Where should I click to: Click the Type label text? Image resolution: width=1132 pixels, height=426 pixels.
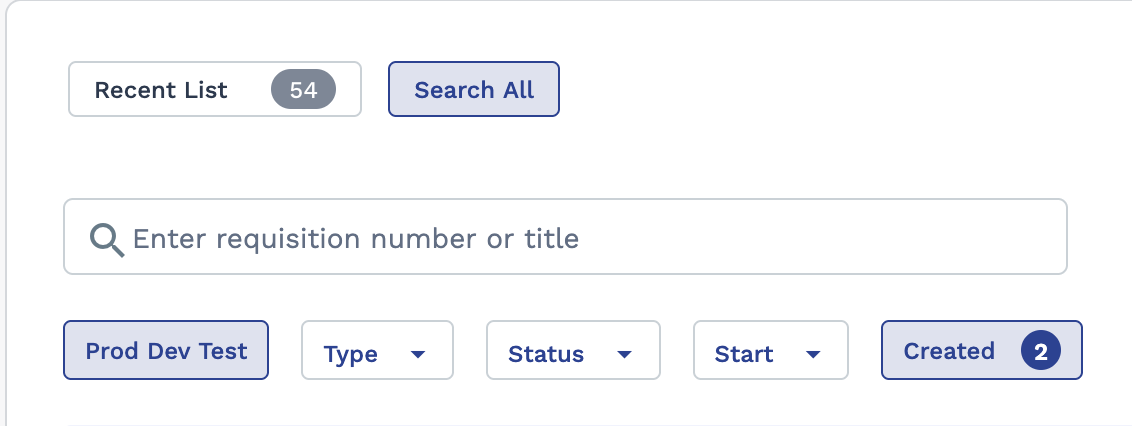pyautogui.click(x=351, y=354)
